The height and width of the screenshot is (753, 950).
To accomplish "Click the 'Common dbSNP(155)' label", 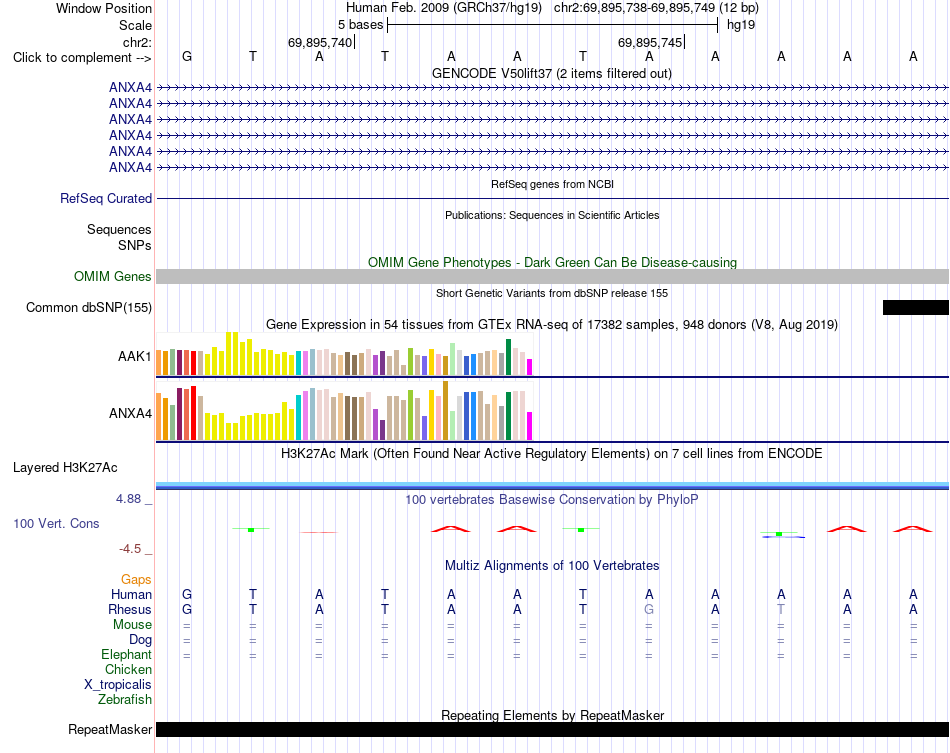I will pyautogui.click(x=89, y=308).
